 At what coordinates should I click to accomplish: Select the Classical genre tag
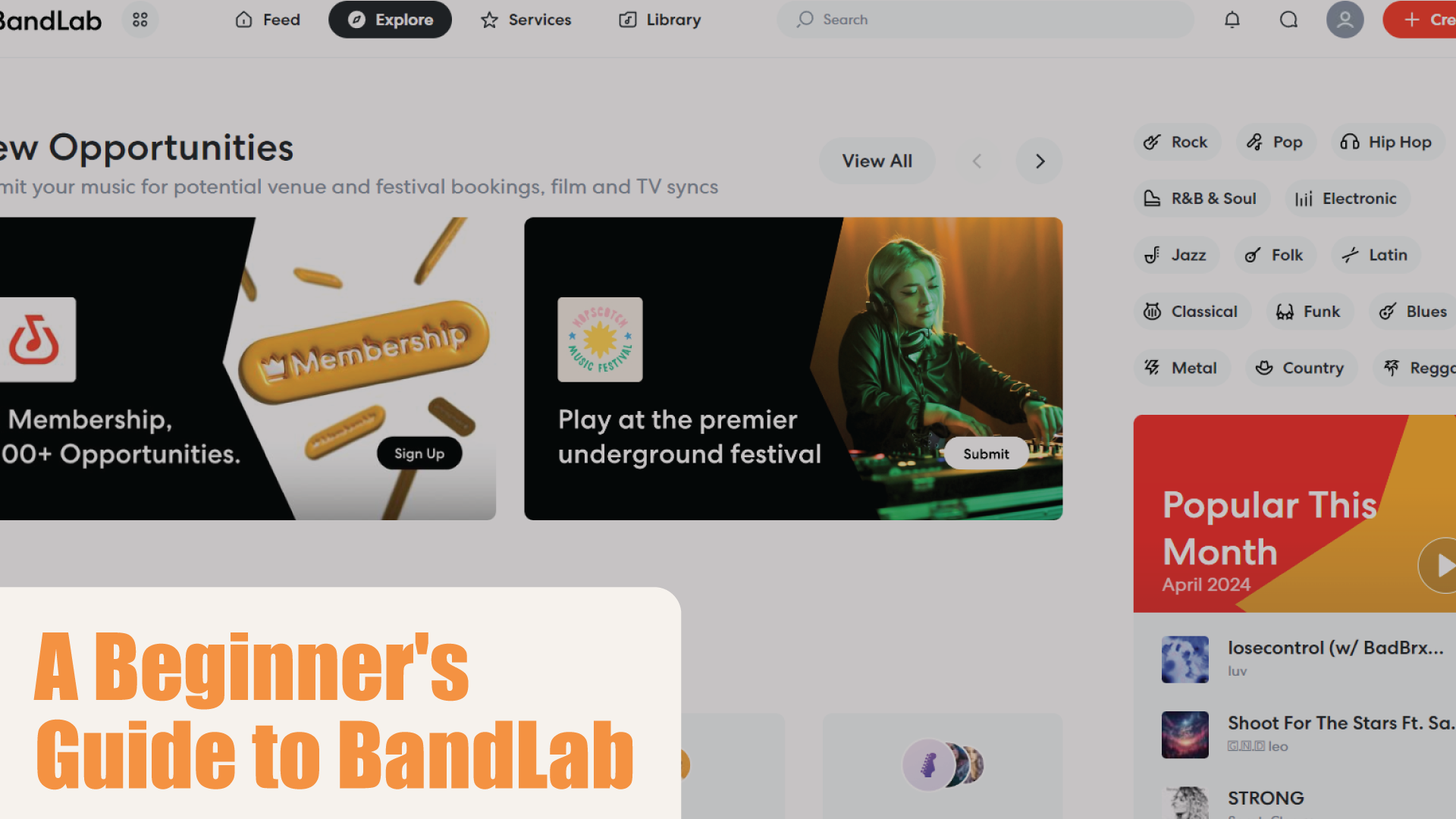click(x=1192, y=312)
